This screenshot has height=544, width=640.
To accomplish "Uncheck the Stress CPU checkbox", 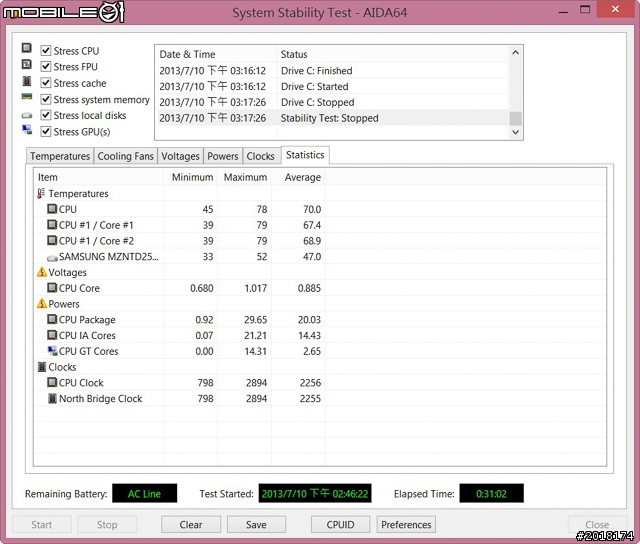I will pos(46,51).
